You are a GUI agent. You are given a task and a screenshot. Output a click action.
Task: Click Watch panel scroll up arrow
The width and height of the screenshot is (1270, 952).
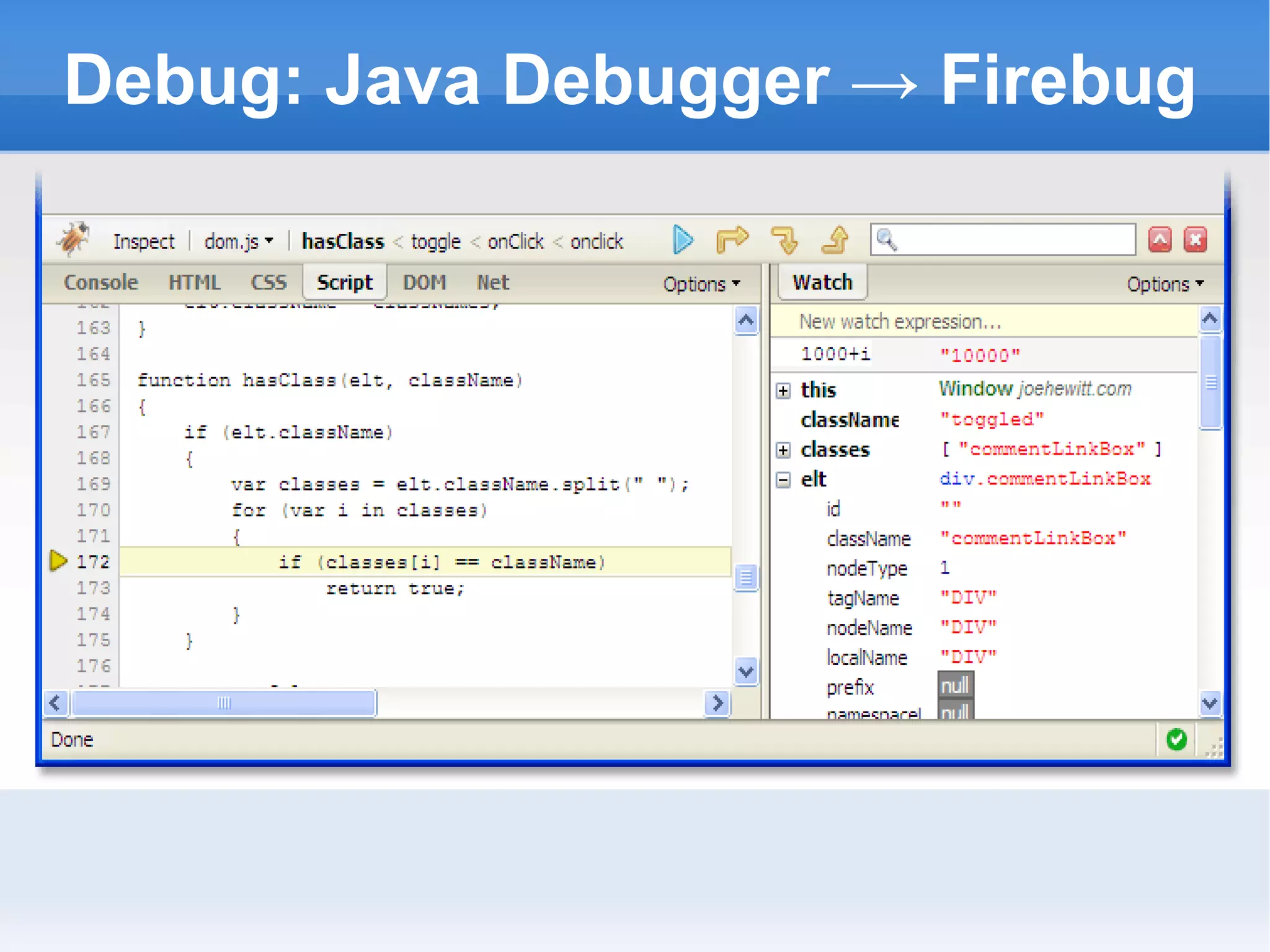[x=1210, y=319]
